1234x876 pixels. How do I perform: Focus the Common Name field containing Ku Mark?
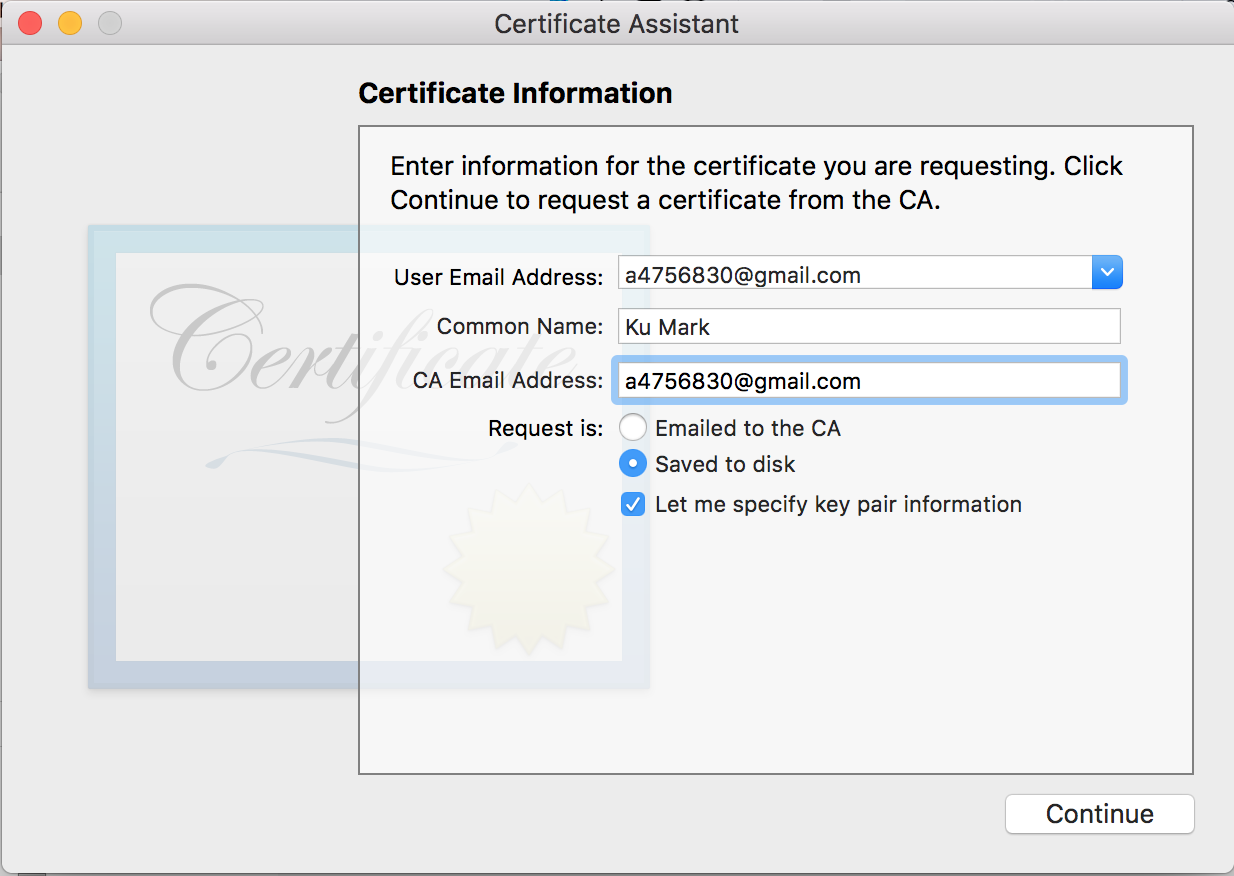point(868,327)
